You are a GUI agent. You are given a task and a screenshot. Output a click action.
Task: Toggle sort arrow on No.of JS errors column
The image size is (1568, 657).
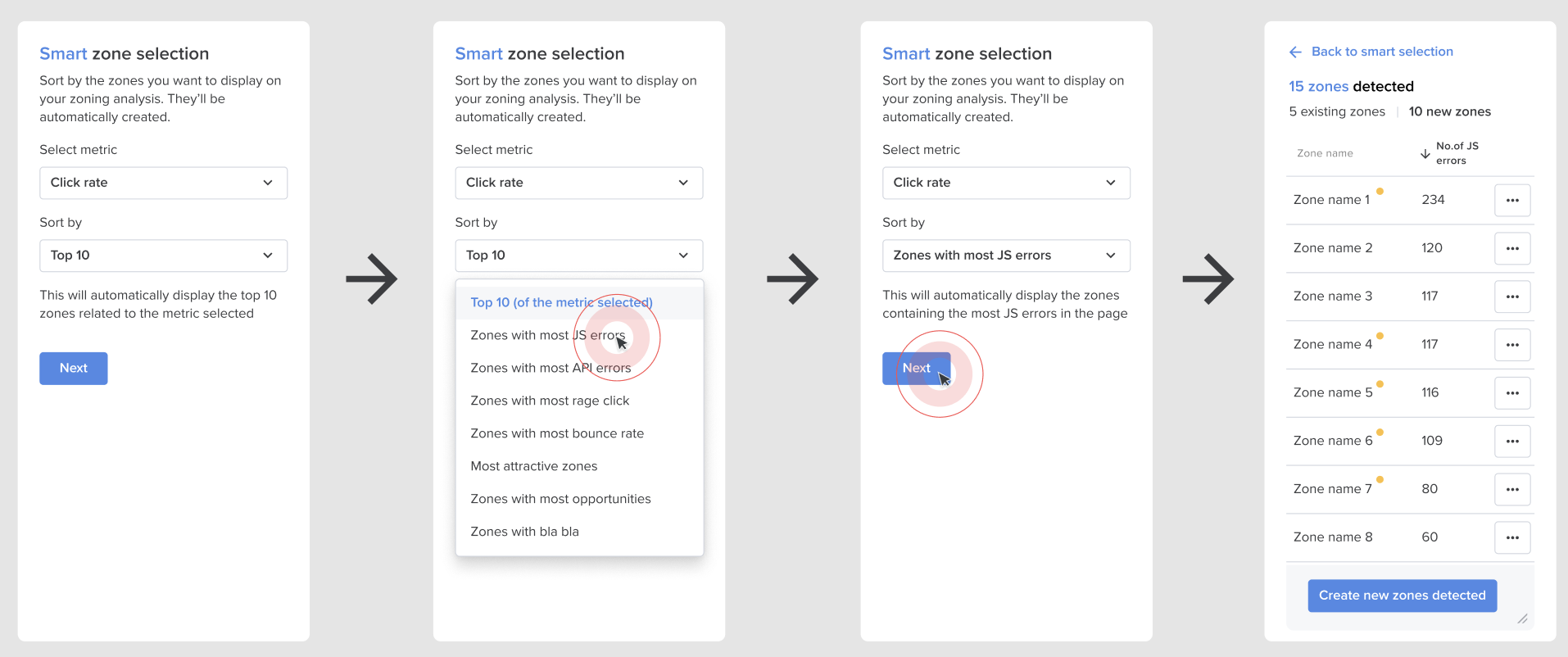coord(1425,153)
